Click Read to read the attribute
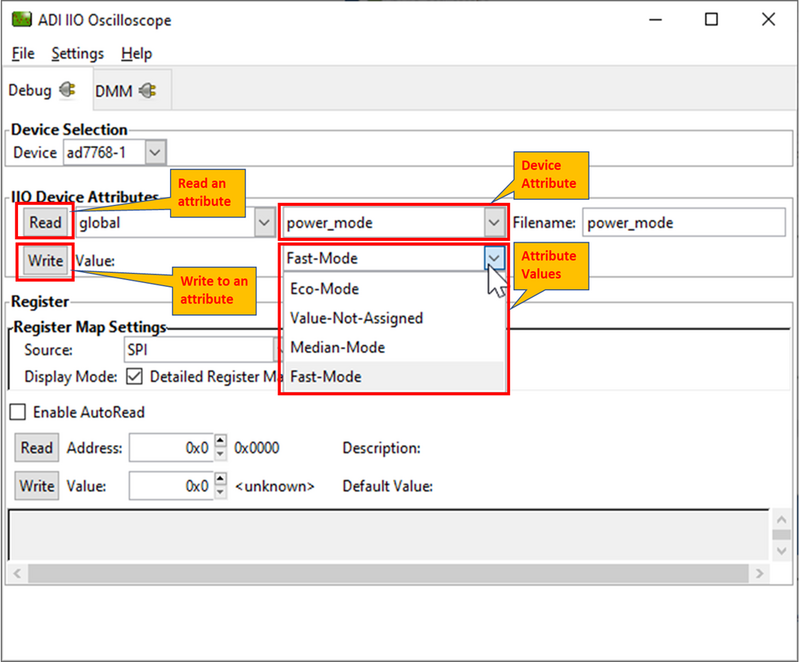This screenshot has width=800, height=662. (43, 222)
